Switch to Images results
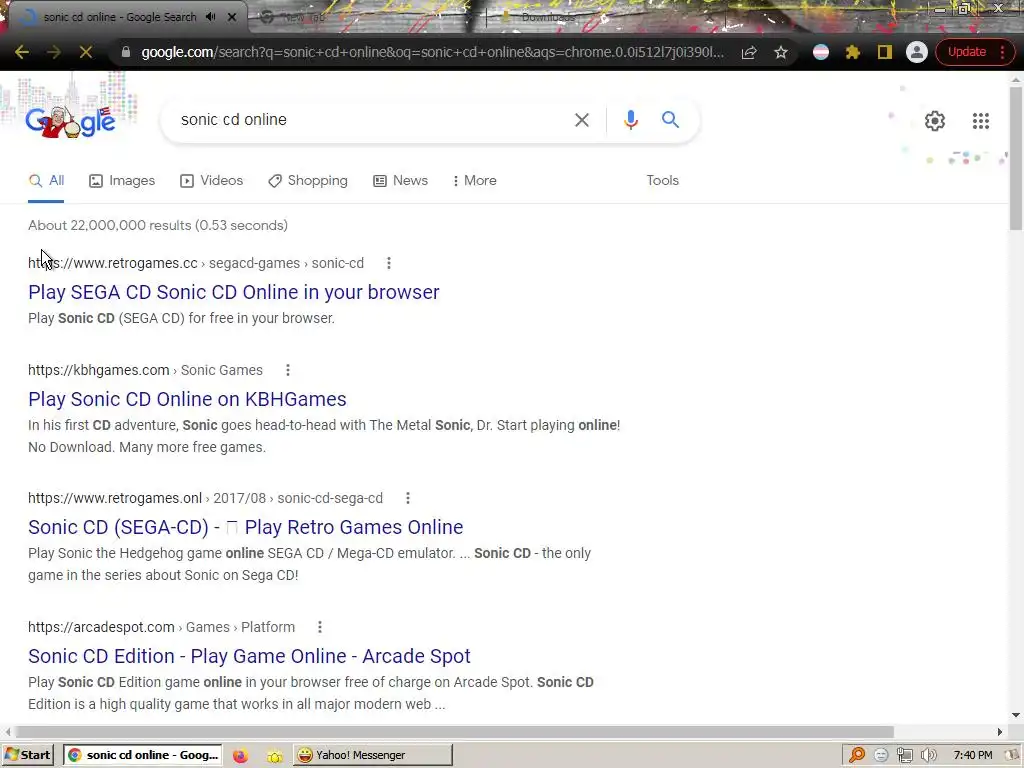The height and width of the screenshot is (768, 1024). point(122,181)
